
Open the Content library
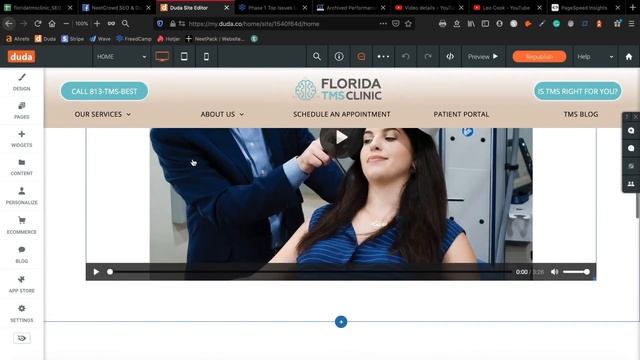pos(22,167)
